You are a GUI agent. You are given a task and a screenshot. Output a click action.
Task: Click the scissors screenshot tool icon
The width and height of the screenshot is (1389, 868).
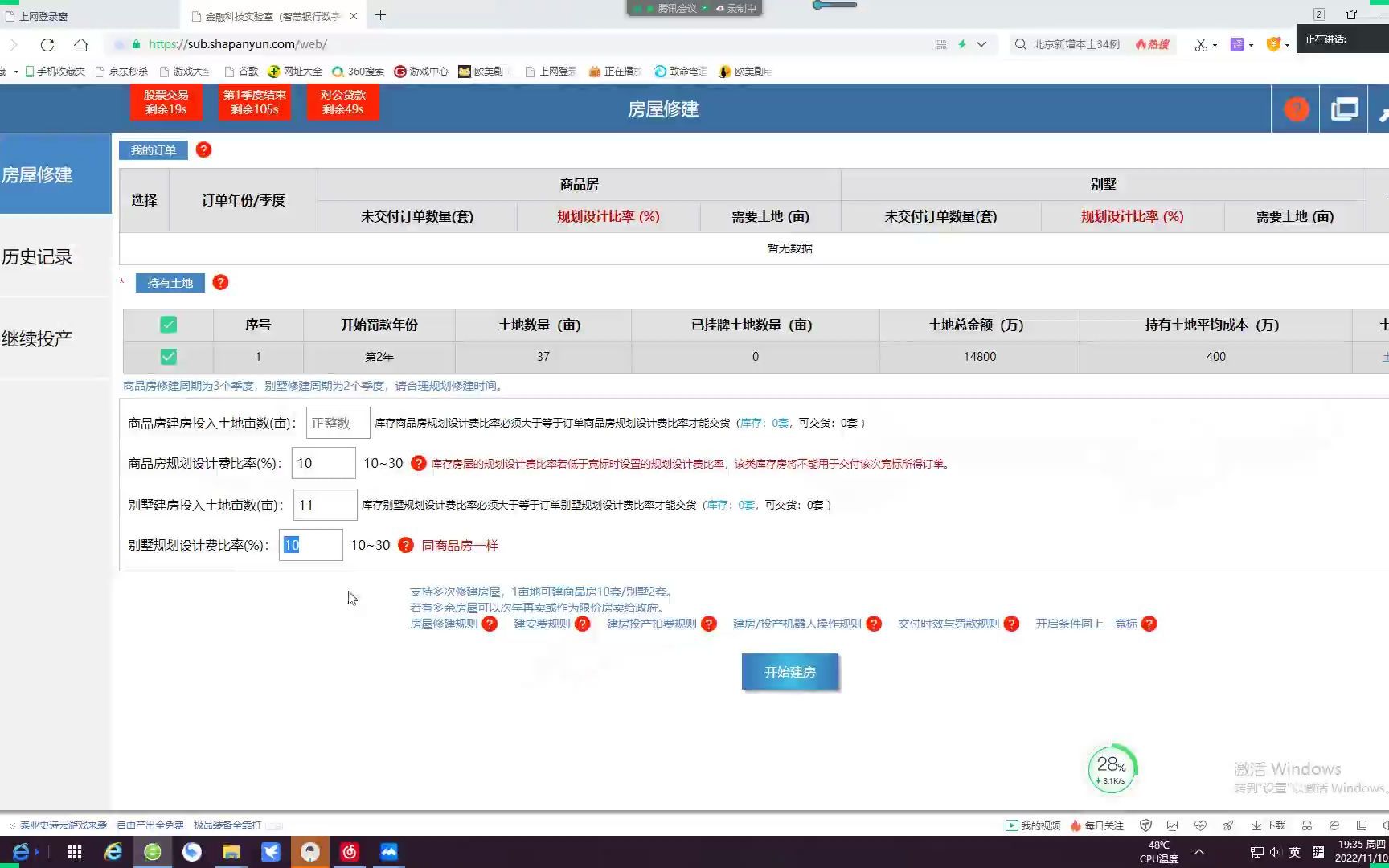[x=1201, y=45]
